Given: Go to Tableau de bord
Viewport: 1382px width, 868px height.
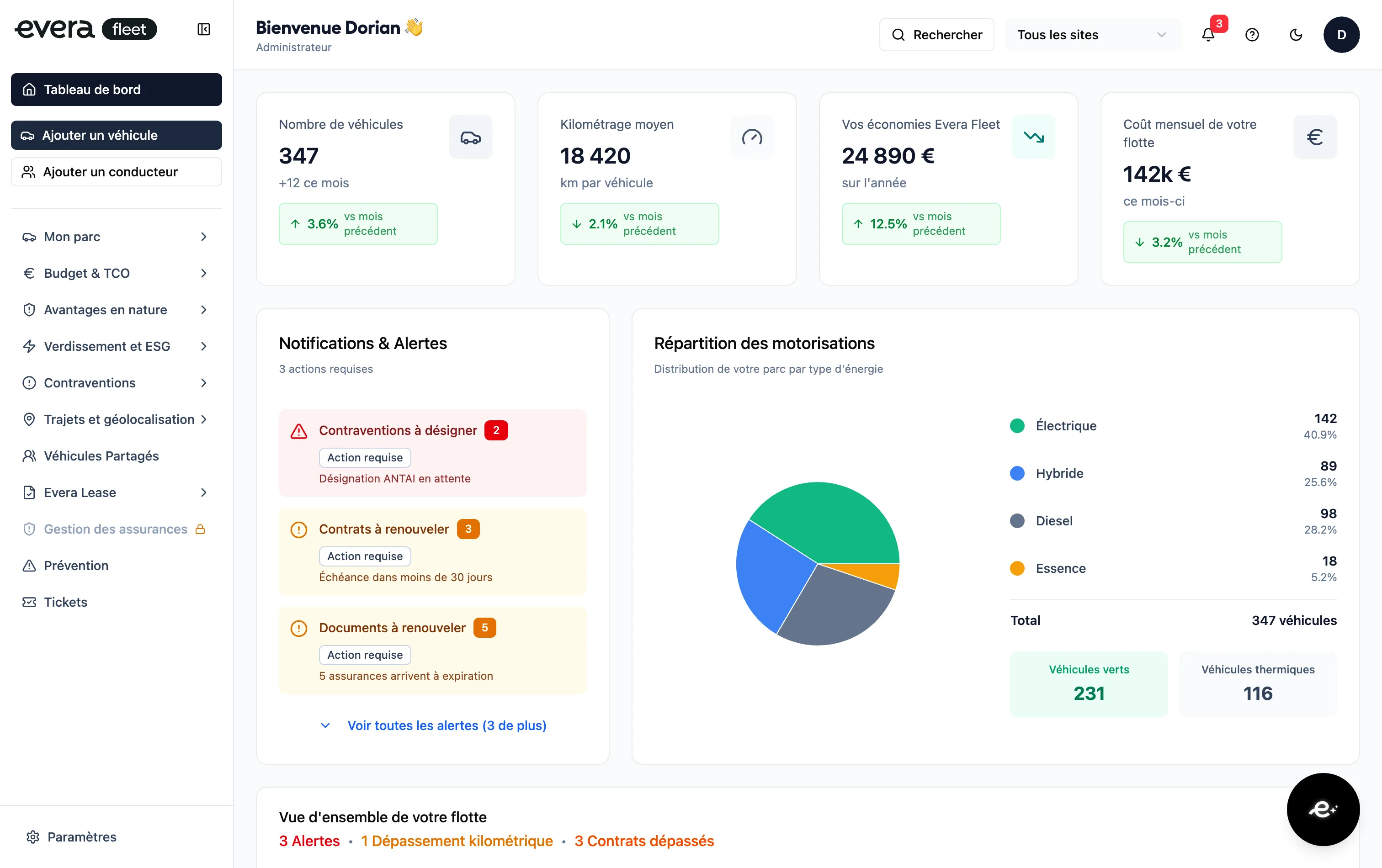Looking at the screenshot, I should pos(117,90).
